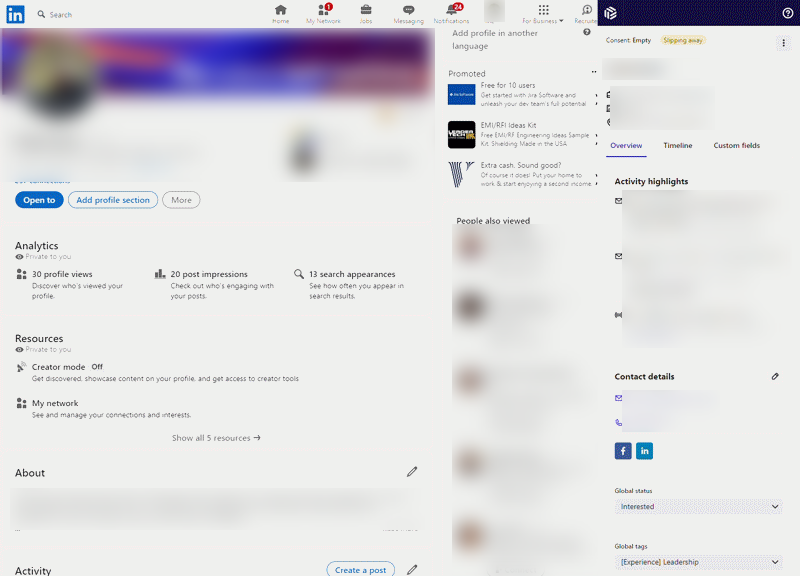Viewport: 800px width, 576px height.
Task: Open Show all 5 resources link
Action: [x=216, y=438]
